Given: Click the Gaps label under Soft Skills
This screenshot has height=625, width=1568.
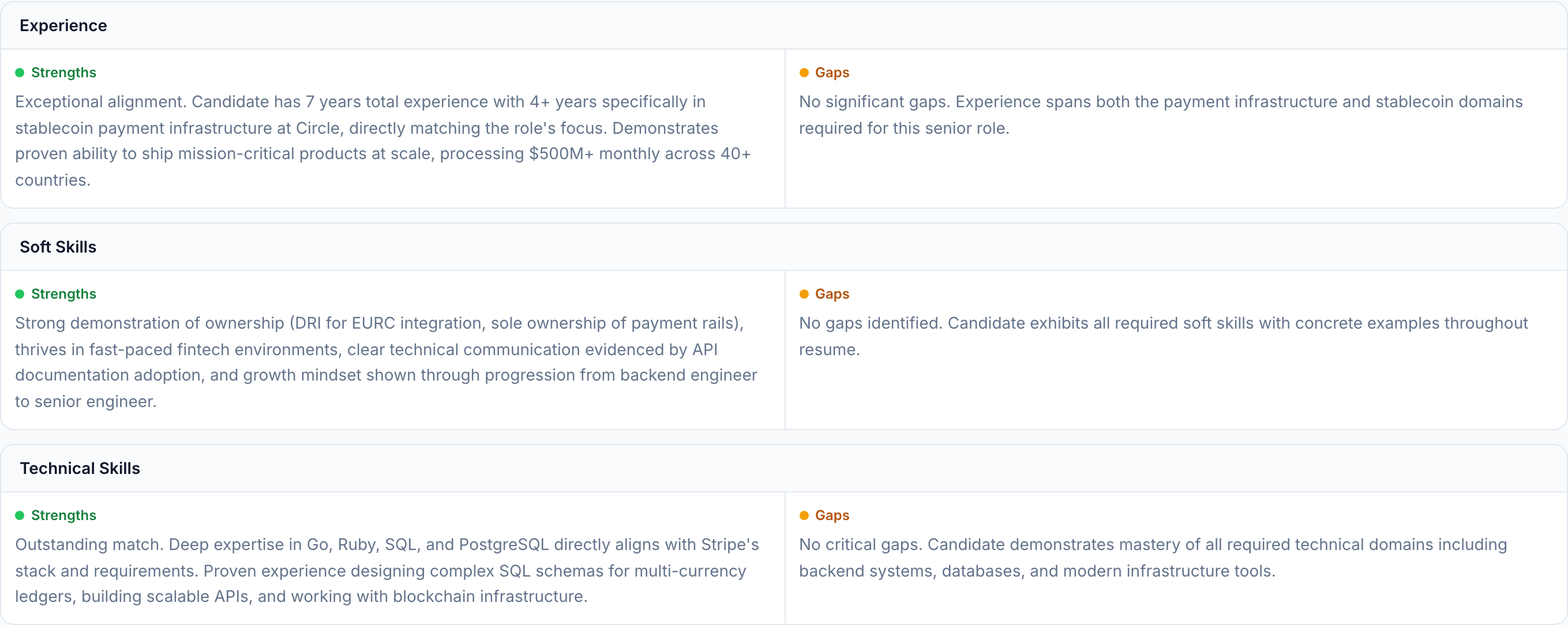Looking at the screenshot, I should tap(831, 295).
